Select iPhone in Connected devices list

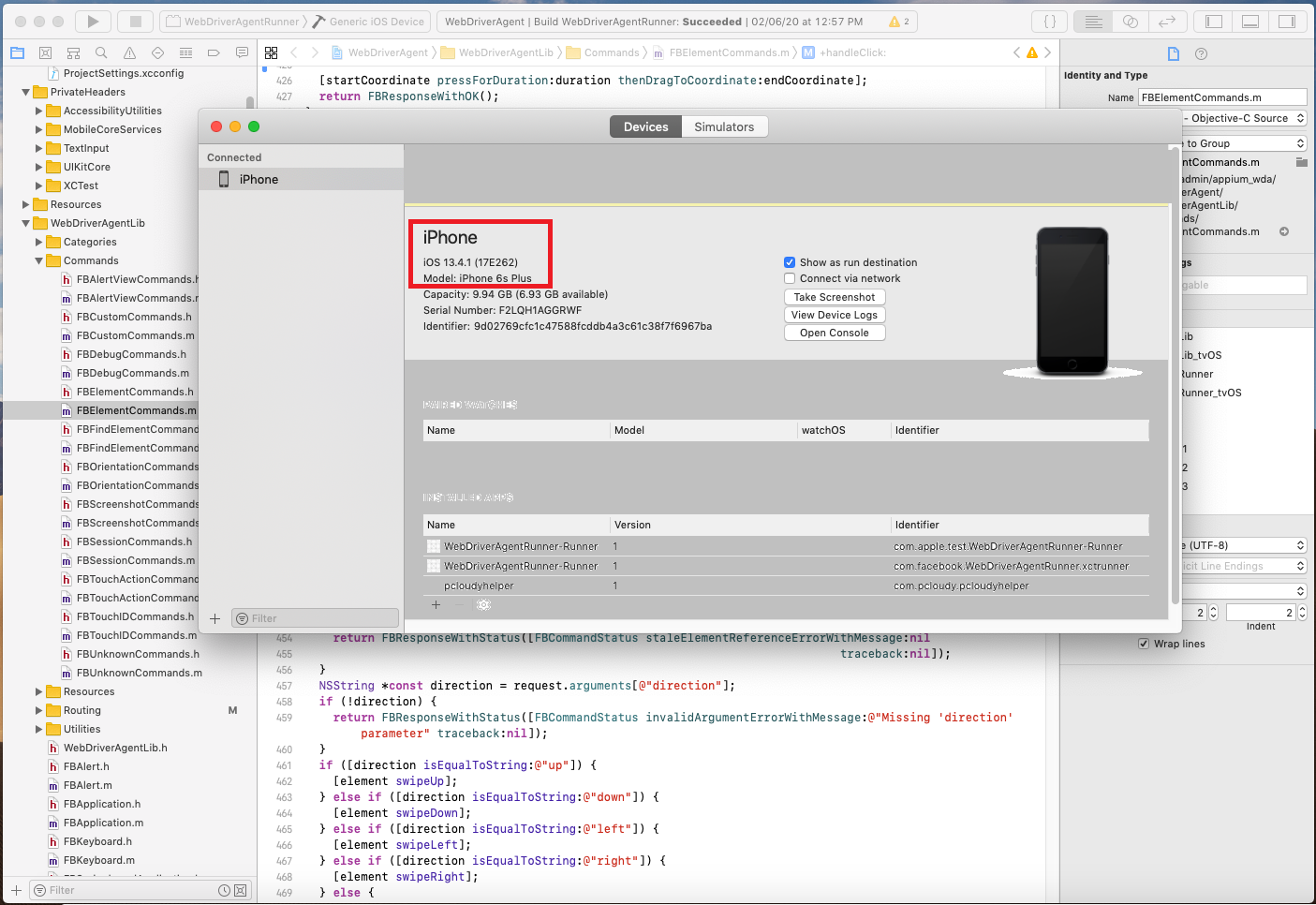[302, 179]
